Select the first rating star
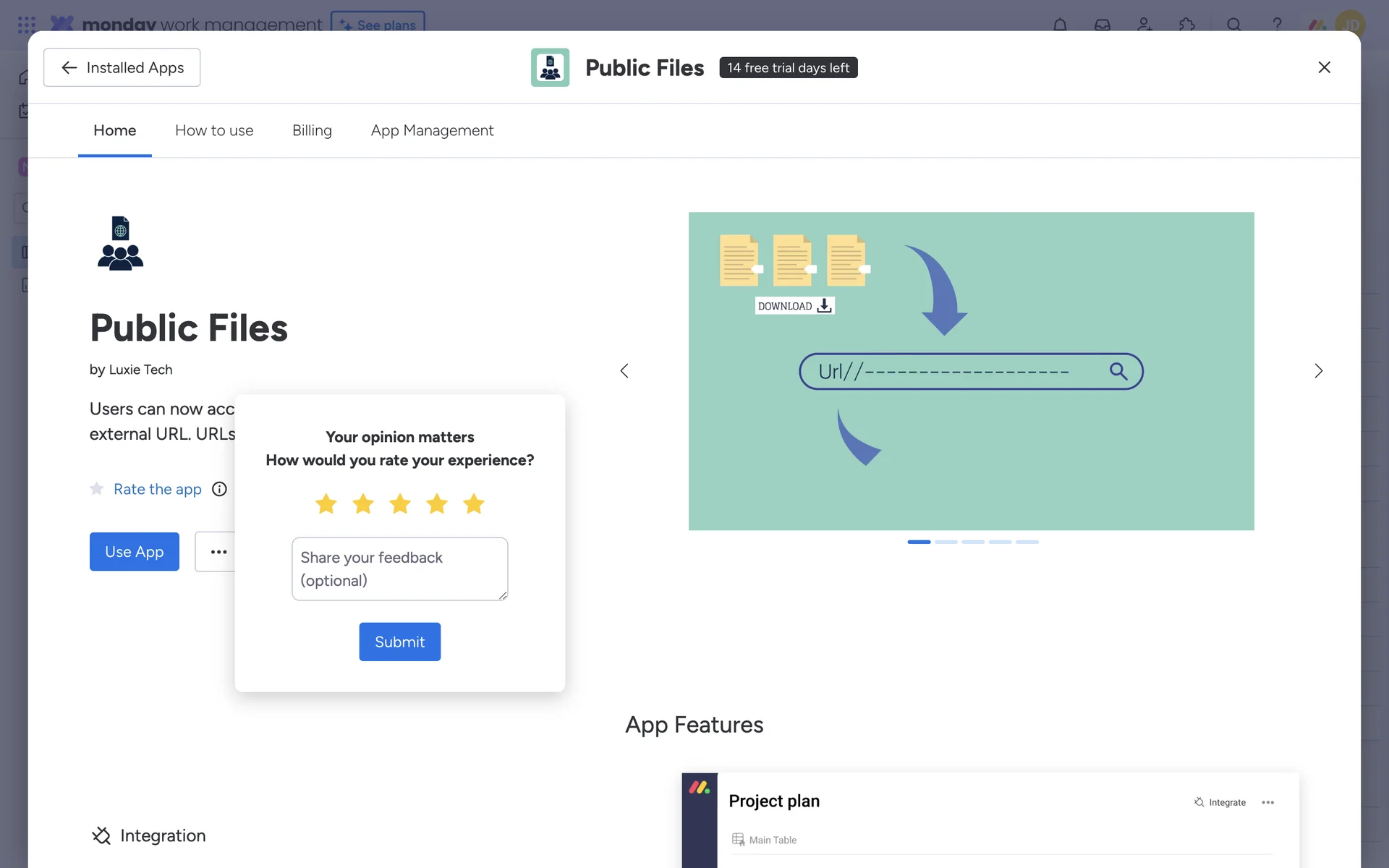The height and width of the screenshot is (868, 1389). [326, 503]
